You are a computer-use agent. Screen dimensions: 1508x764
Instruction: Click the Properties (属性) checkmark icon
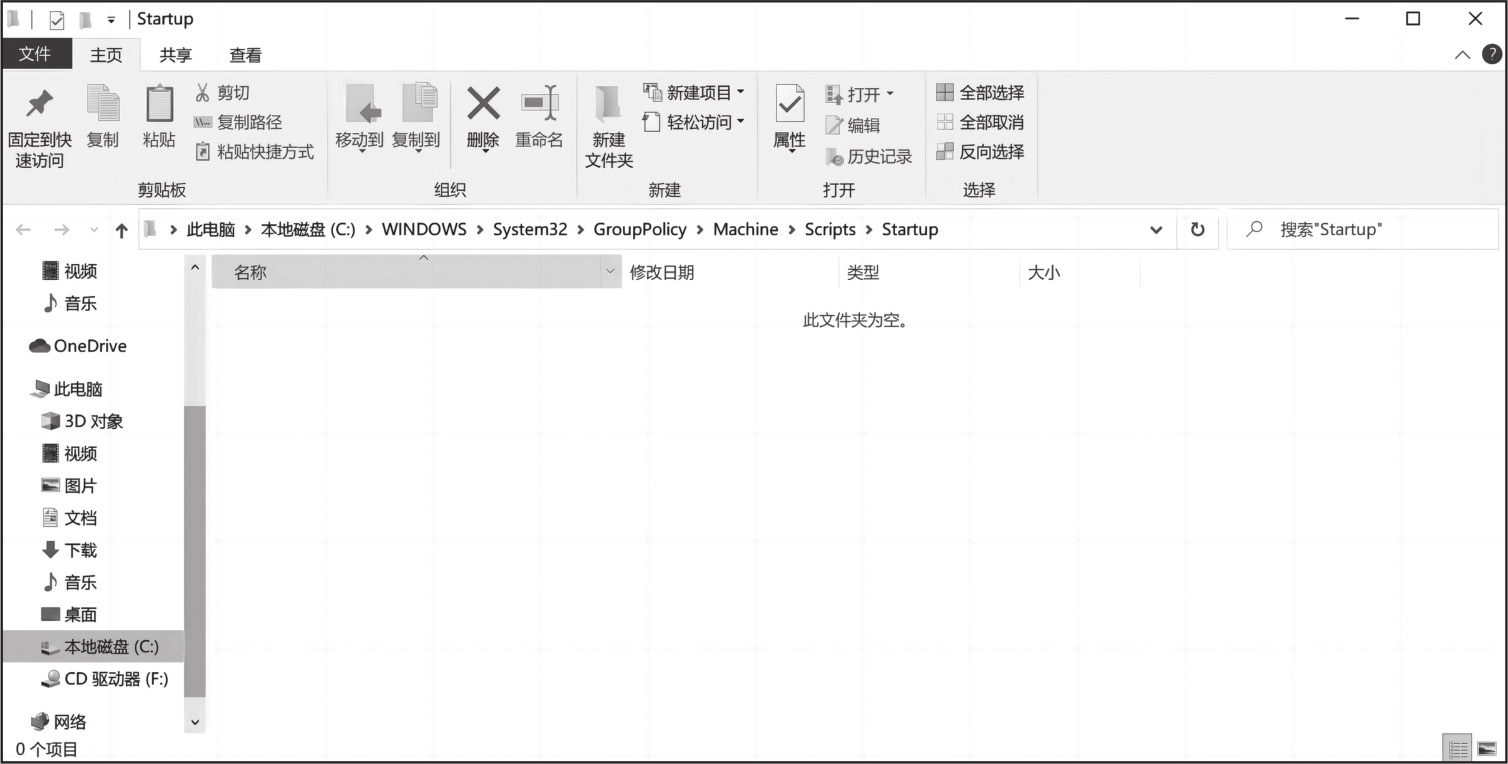point(790,104)
